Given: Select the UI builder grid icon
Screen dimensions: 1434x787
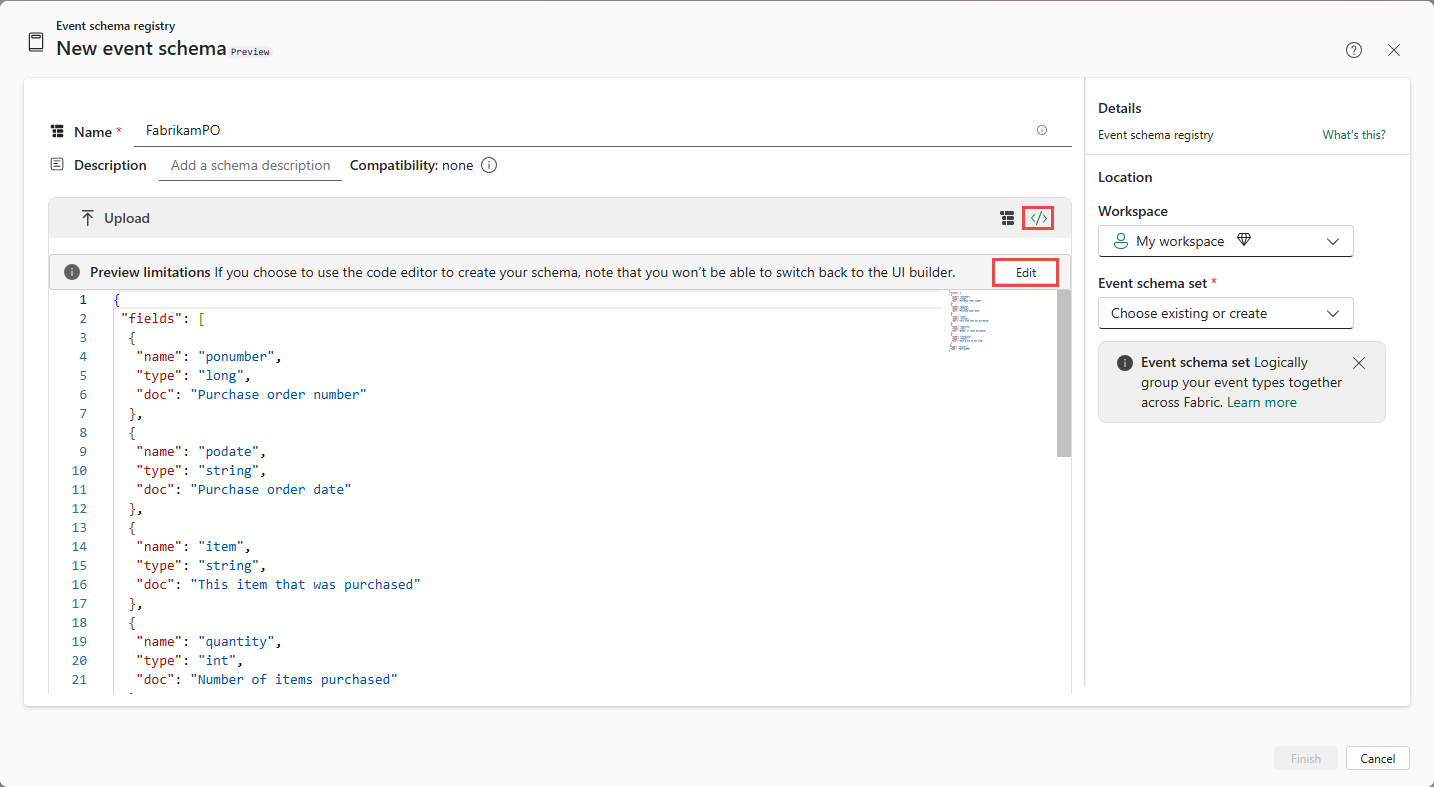Looking at the screenshot, I should tap(1007, 217).
